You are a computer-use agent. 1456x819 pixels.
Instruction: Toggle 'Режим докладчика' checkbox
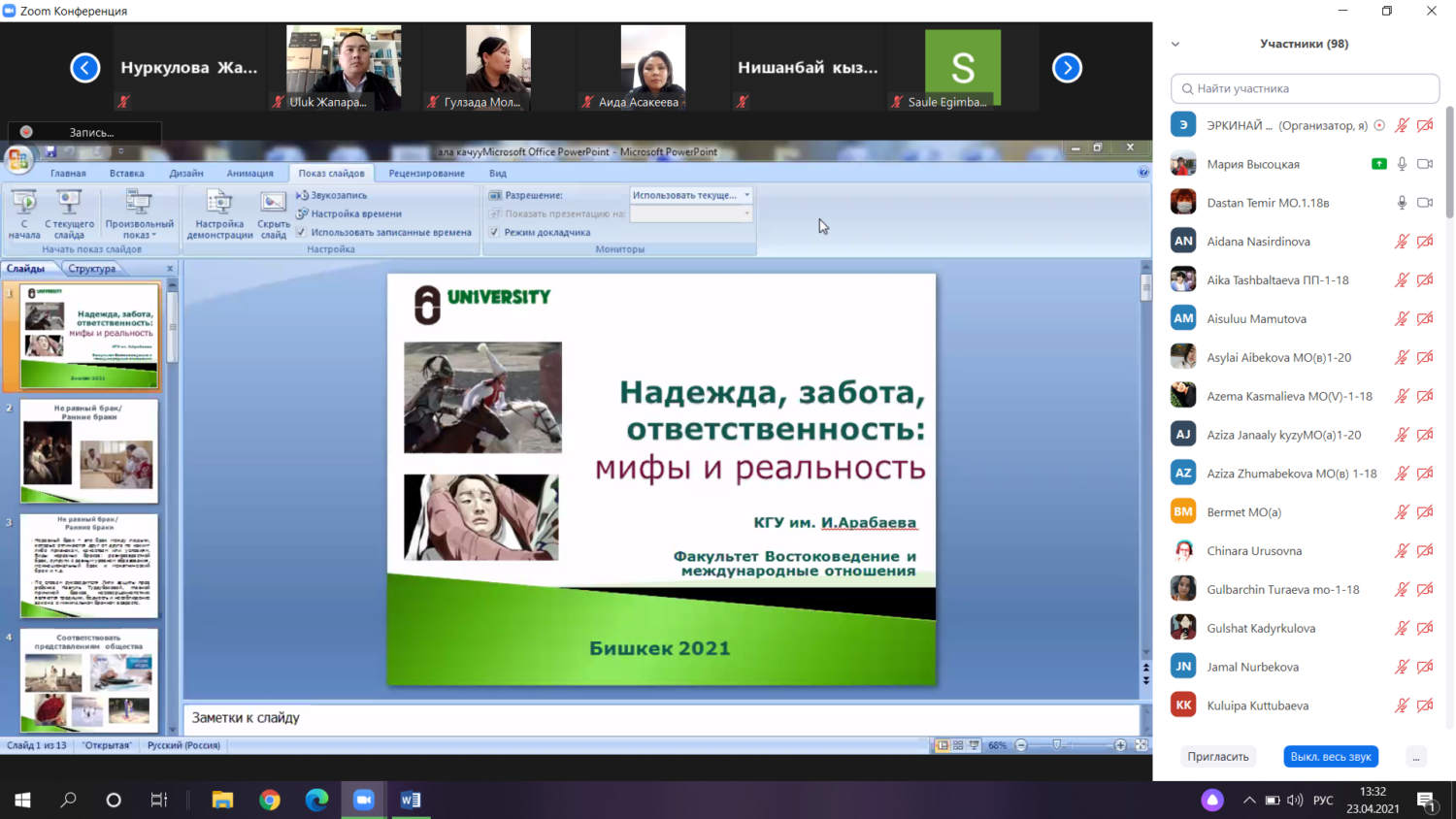(495, 232)
